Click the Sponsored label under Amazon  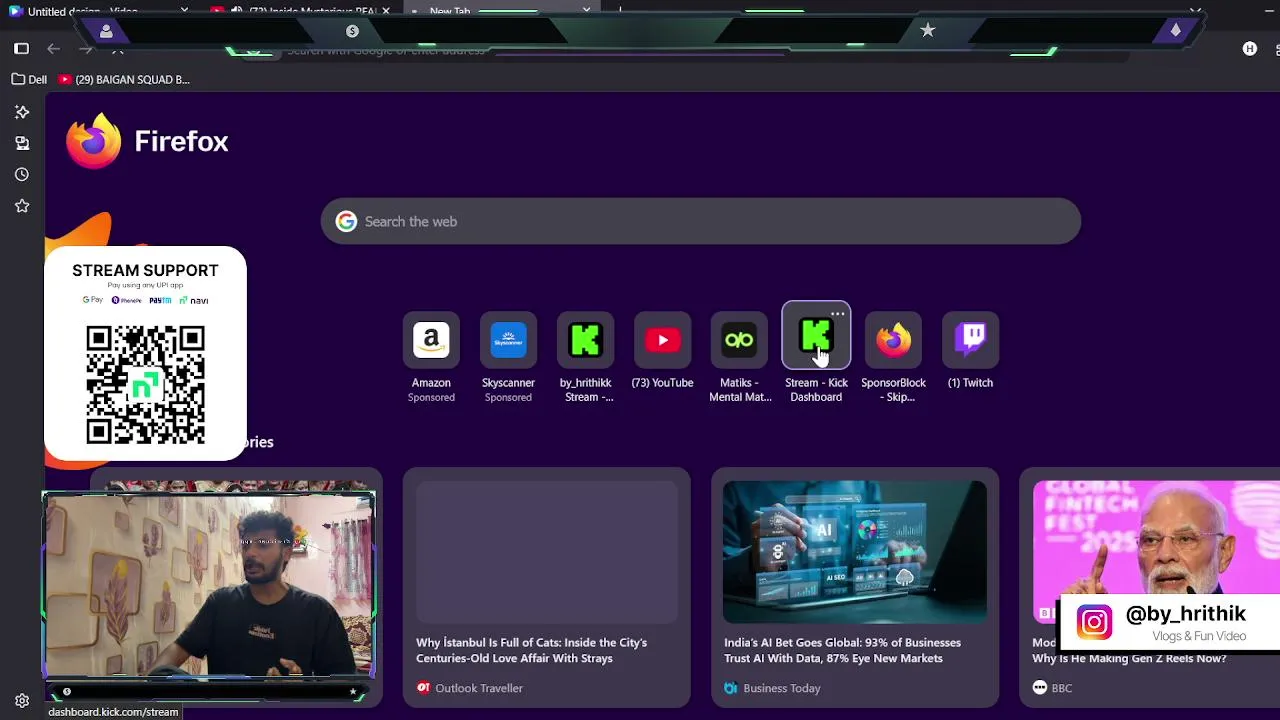431,397
